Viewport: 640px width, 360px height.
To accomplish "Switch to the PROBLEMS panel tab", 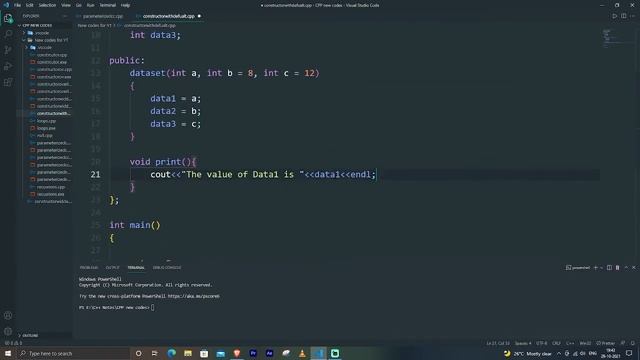I will (89, 268).
